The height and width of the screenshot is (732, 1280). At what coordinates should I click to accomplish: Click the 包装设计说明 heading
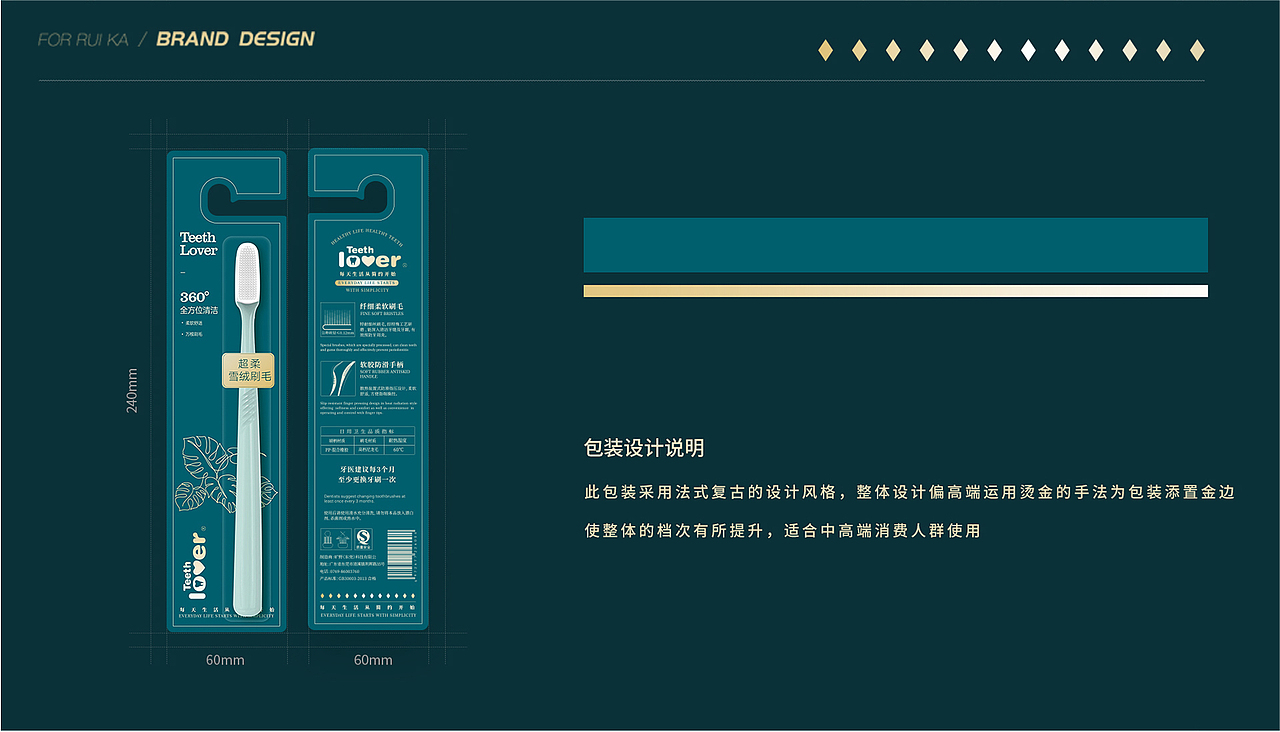pyautogui.click(x=644, y=448)
